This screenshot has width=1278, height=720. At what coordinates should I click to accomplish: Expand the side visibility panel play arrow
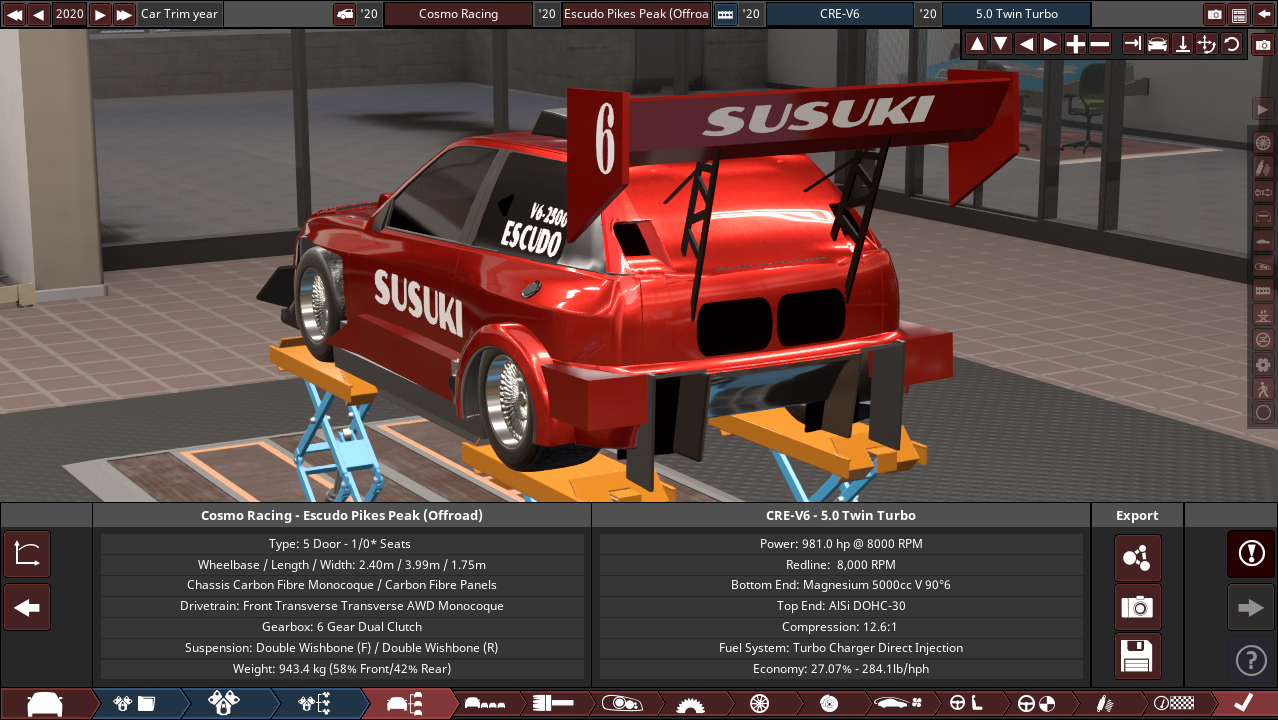click(x=1263, y=108)
